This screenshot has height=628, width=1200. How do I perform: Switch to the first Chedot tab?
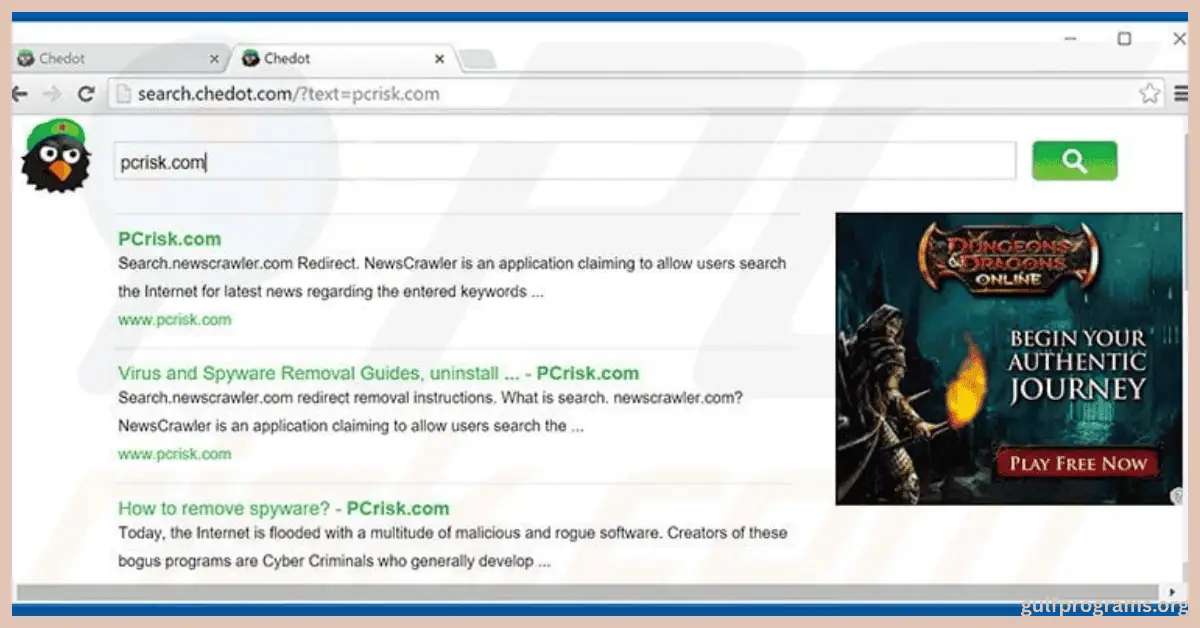pyautogui.click(x=110, y=59)
